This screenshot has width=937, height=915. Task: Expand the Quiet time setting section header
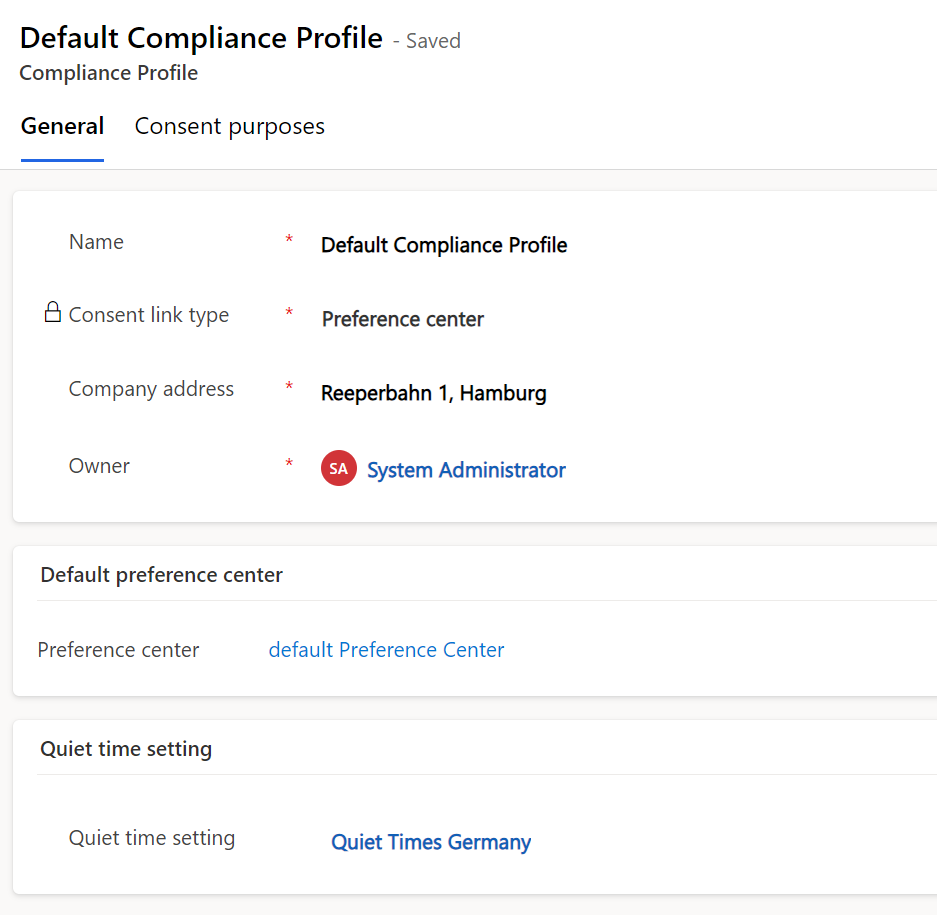tap(125, 748)
